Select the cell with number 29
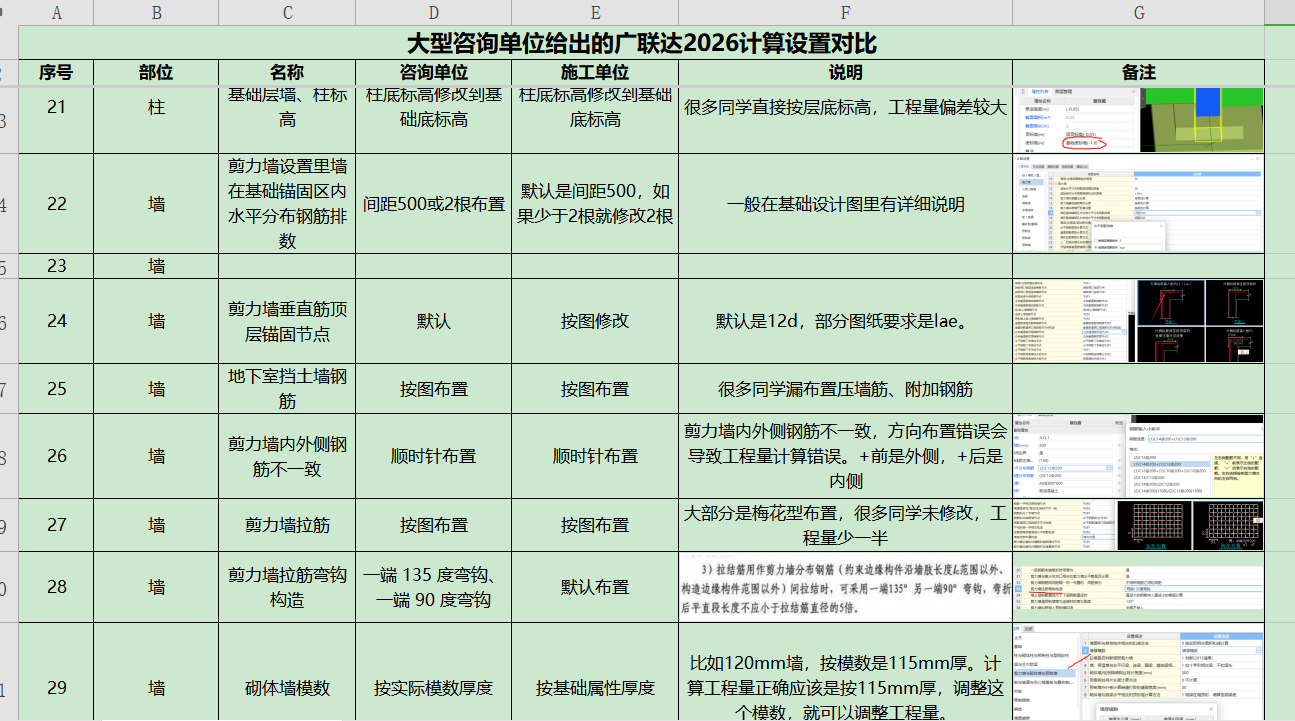1295x721 pixels. [56, 672]
